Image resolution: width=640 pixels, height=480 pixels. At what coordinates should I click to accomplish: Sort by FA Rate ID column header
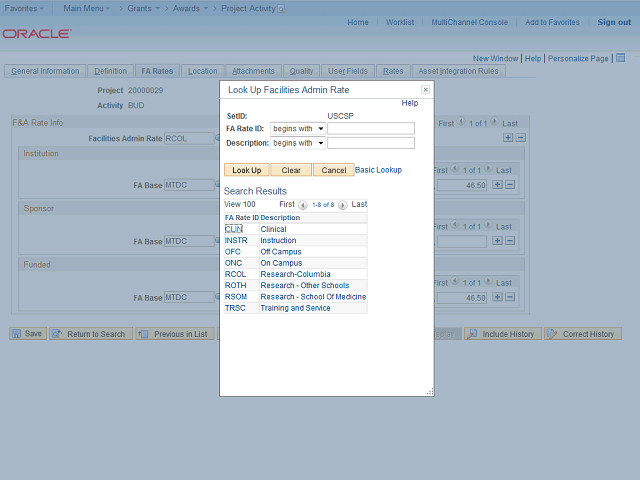click(x=242, y=218)
